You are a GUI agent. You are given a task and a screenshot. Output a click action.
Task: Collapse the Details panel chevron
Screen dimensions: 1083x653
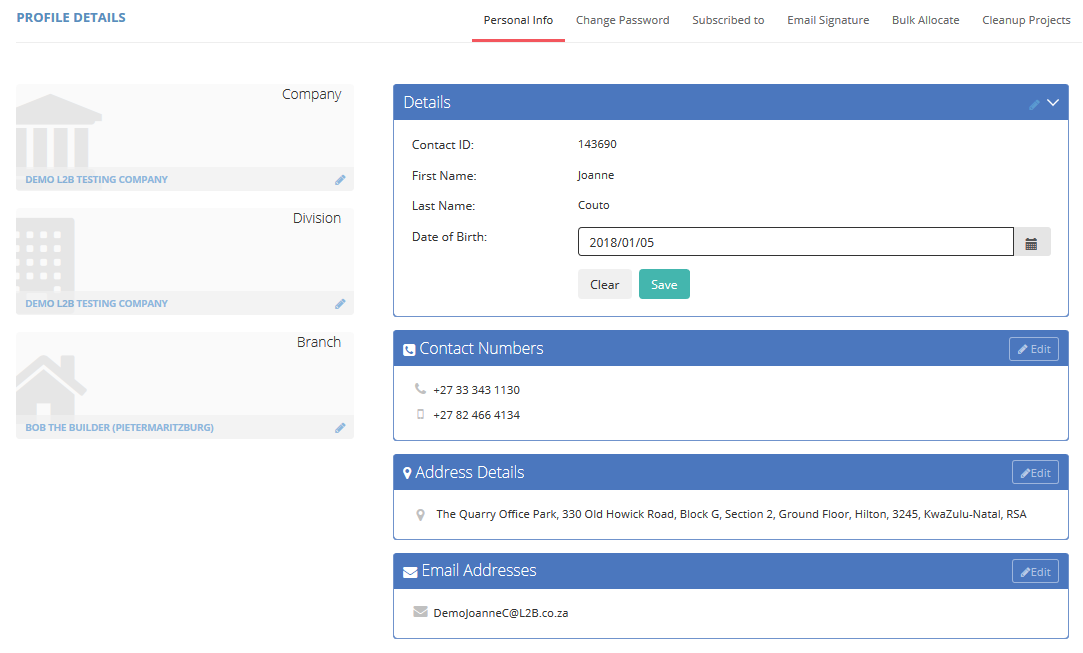pos(1053,103)
